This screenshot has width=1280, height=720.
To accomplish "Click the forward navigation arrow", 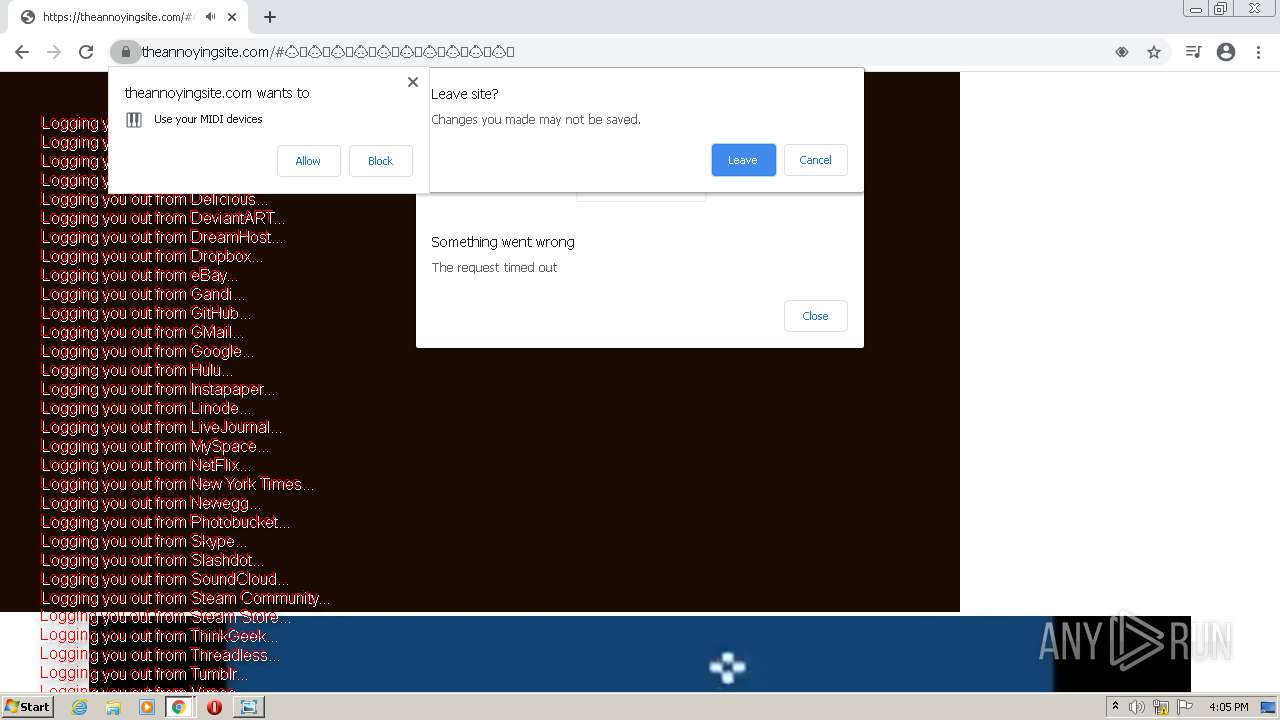I will pyautogui.click(x=54, y=52).
